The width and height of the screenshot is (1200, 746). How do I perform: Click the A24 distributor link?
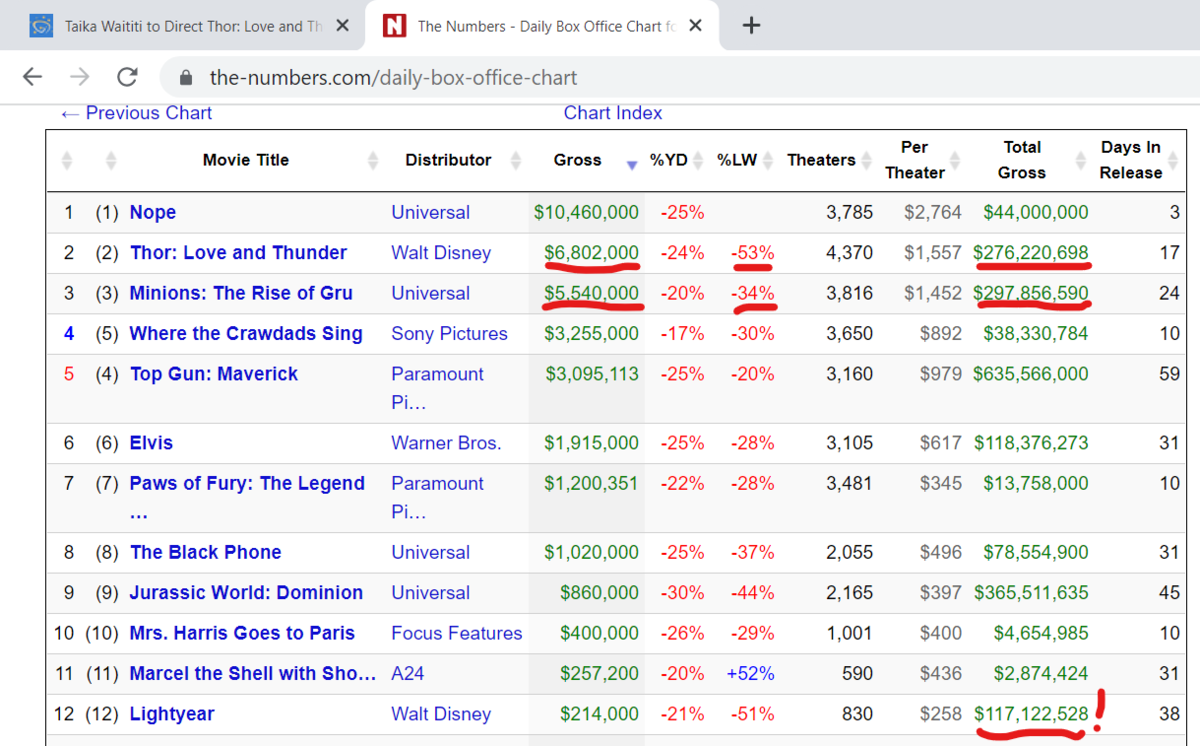click(x=408, y=673)
